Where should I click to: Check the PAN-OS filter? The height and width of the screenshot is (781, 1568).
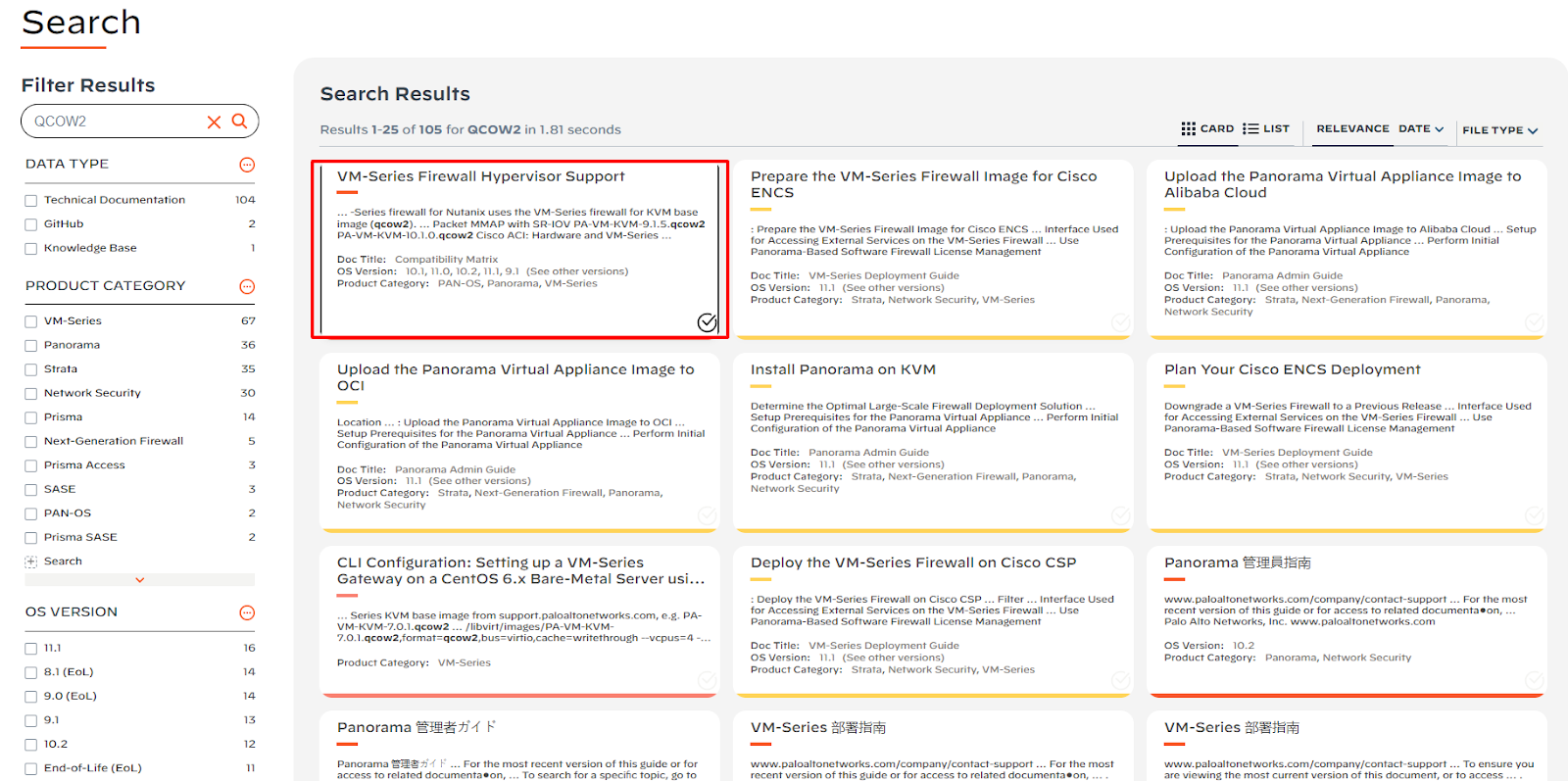click(30, 513)
